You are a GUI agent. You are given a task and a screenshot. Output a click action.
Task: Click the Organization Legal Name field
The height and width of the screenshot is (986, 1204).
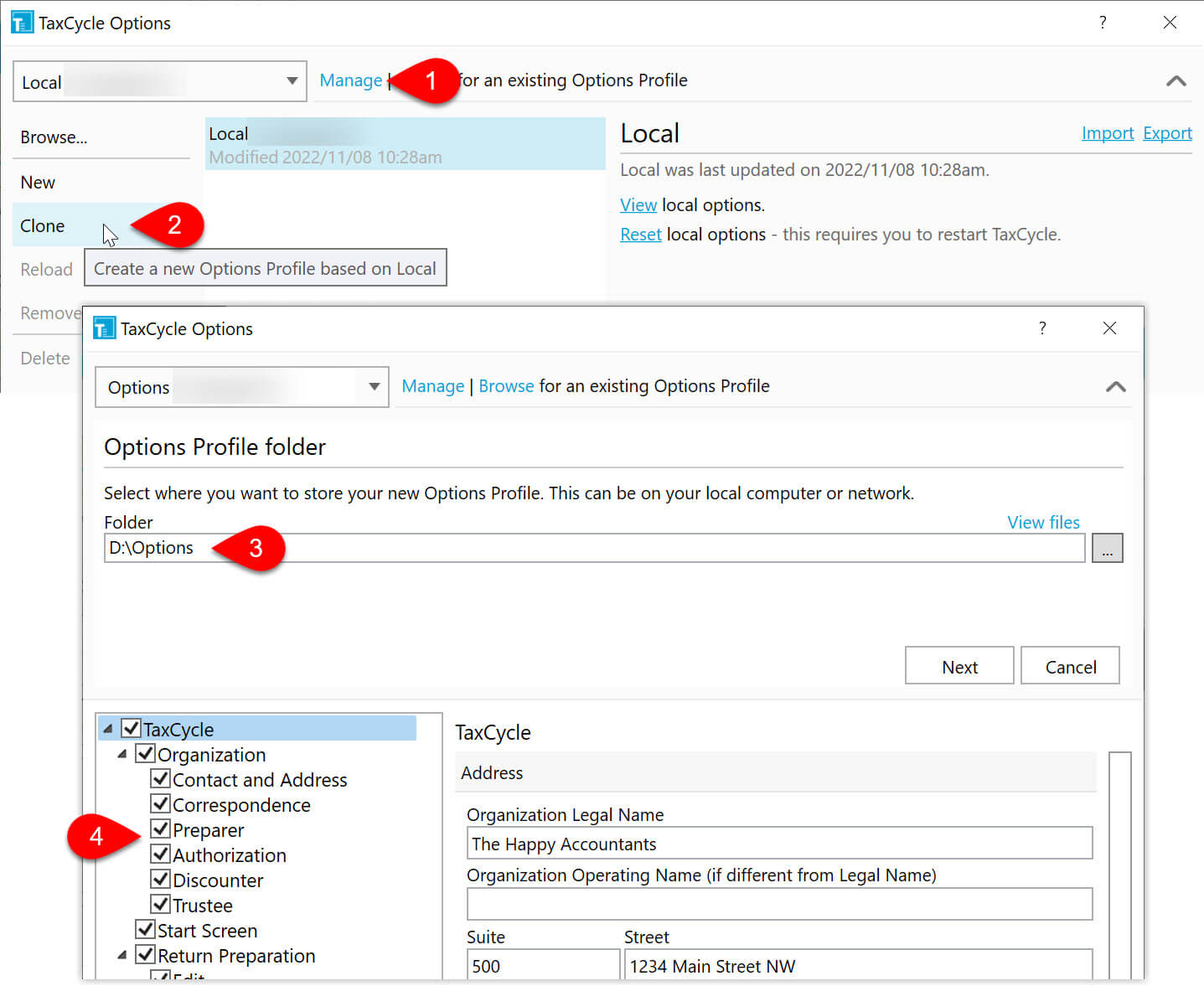(779, 844)
